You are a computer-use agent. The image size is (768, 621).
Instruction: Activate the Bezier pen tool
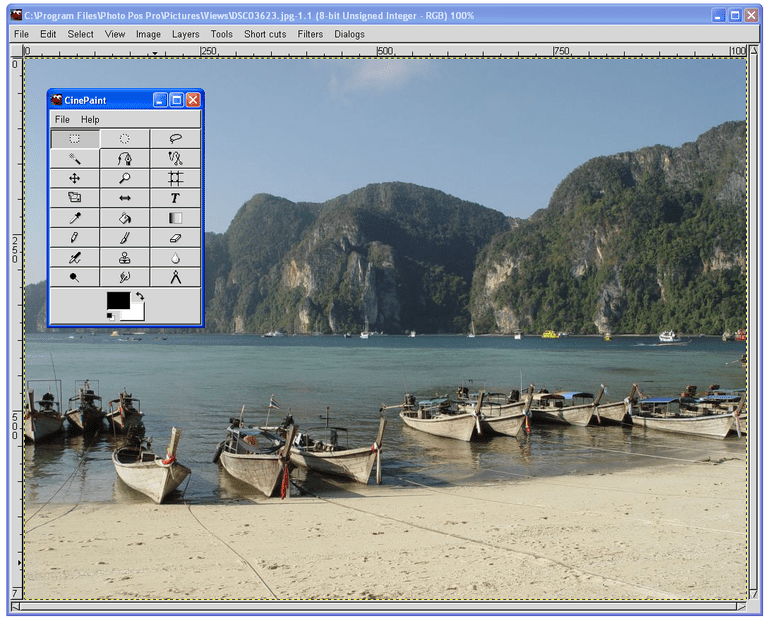(x=125, y=159)
